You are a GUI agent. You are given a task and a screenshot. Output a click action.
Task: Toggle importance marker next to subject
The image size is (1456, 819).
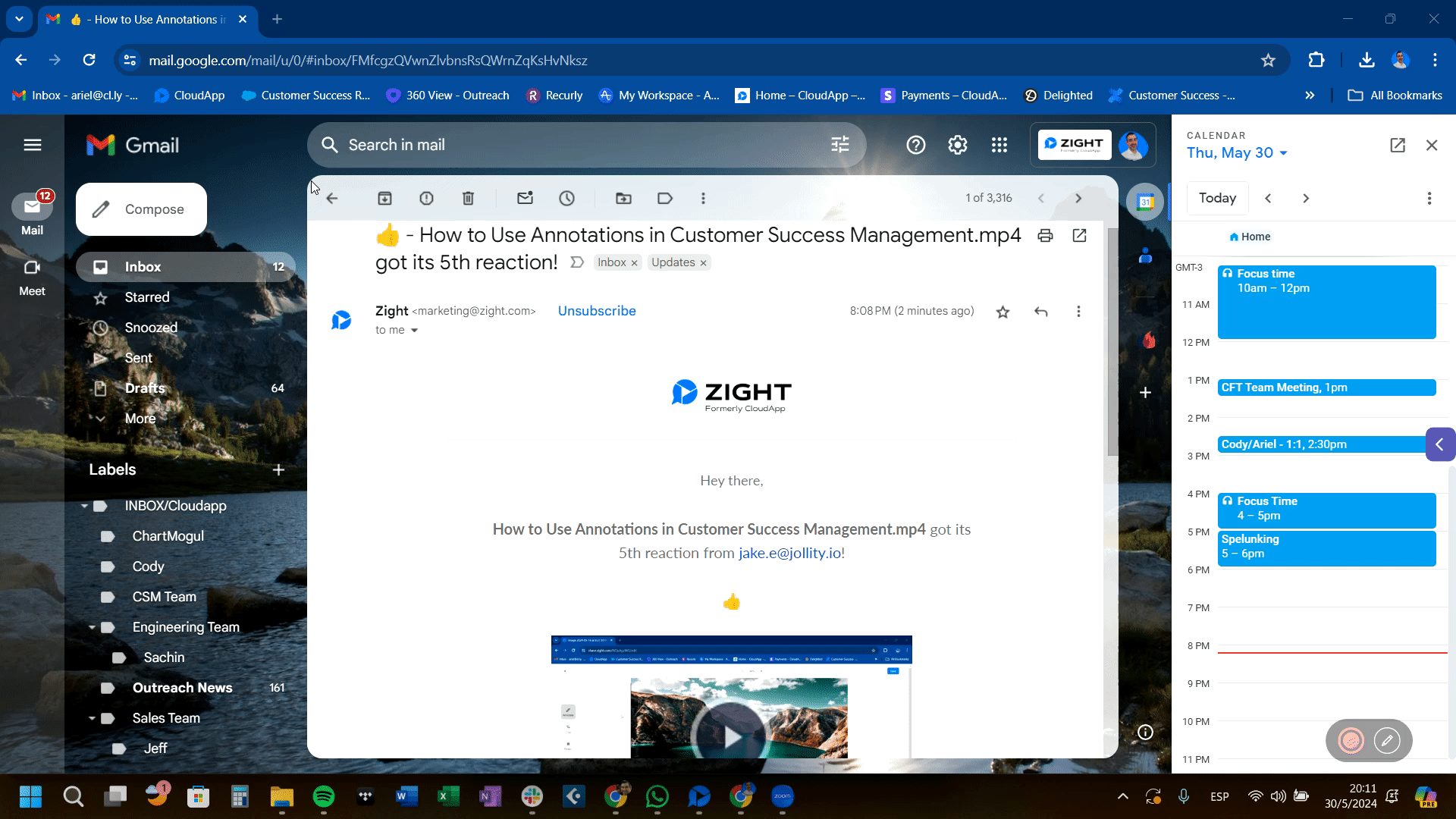[576, 262]
